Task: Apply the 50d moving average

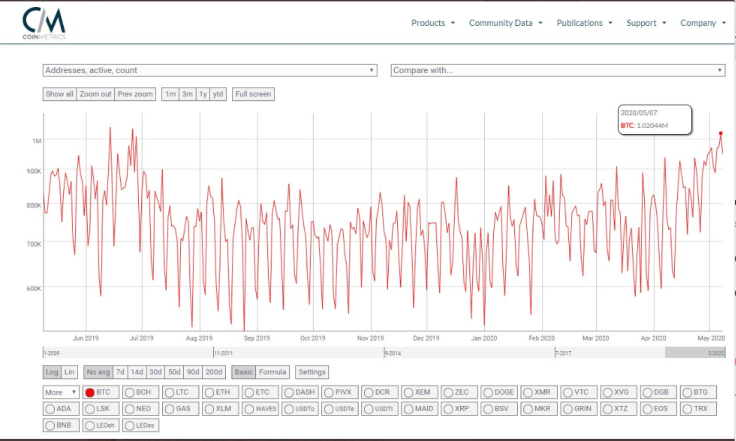Action: click(x=174, y=372)
